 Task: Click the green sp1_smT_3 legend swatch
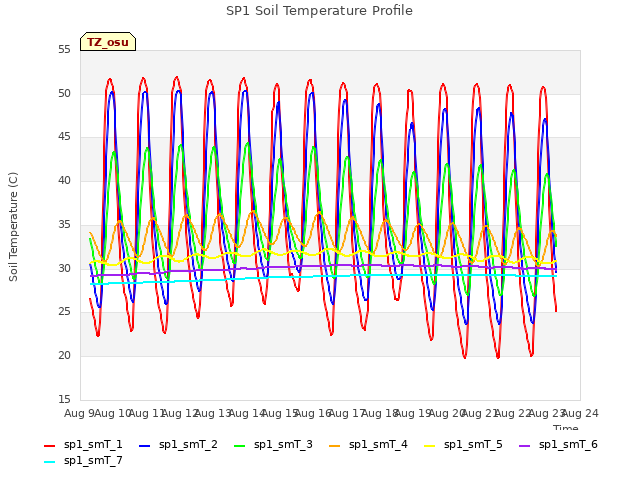(240, 446)
